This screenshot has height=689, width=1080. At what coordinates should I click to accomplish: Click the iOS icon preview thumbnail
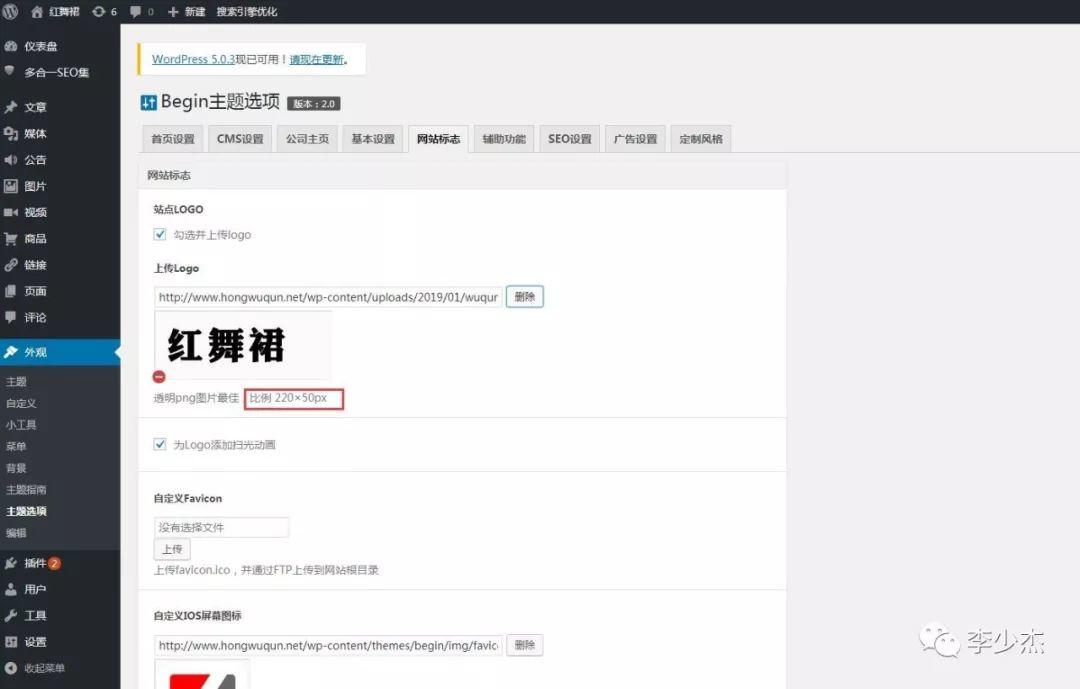202,675
